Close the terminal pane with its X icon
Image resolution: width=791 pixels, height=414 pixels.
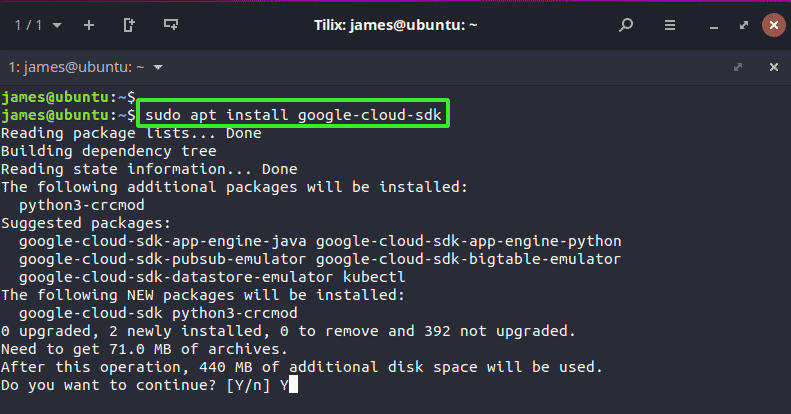click(774, 67)
